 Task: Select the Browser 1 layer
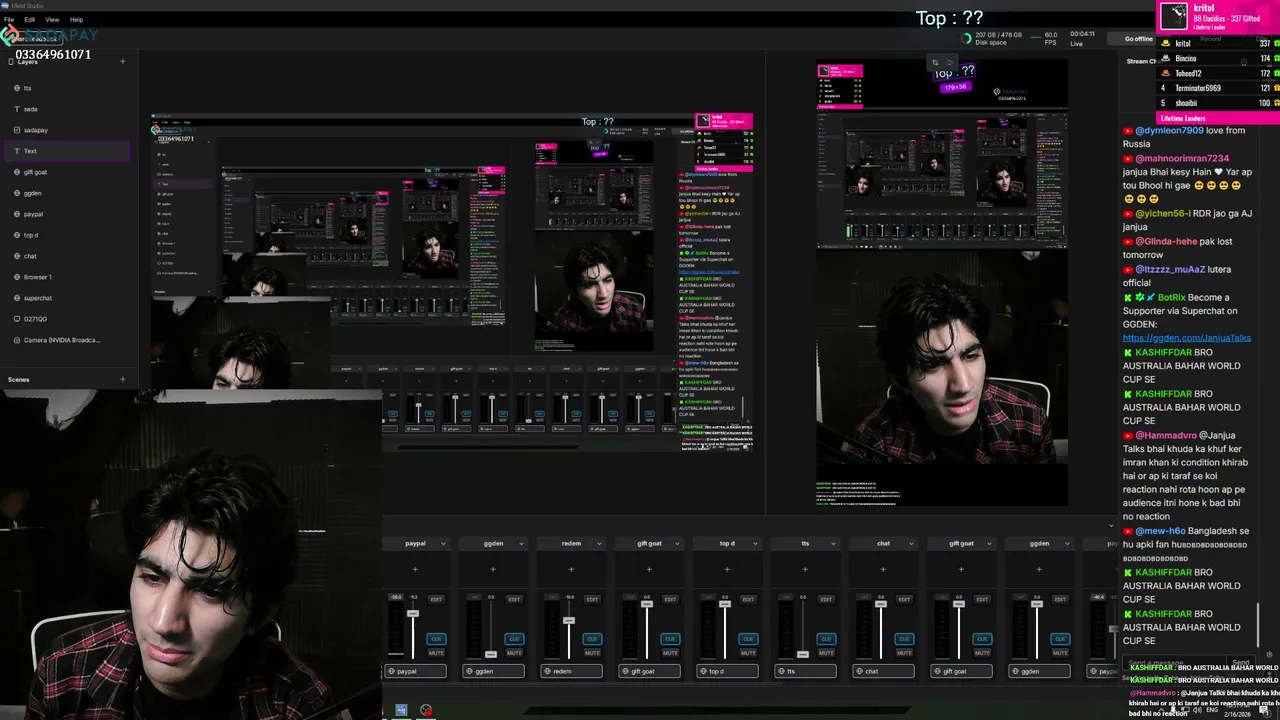pyautogui.click(x=66, y=277)
